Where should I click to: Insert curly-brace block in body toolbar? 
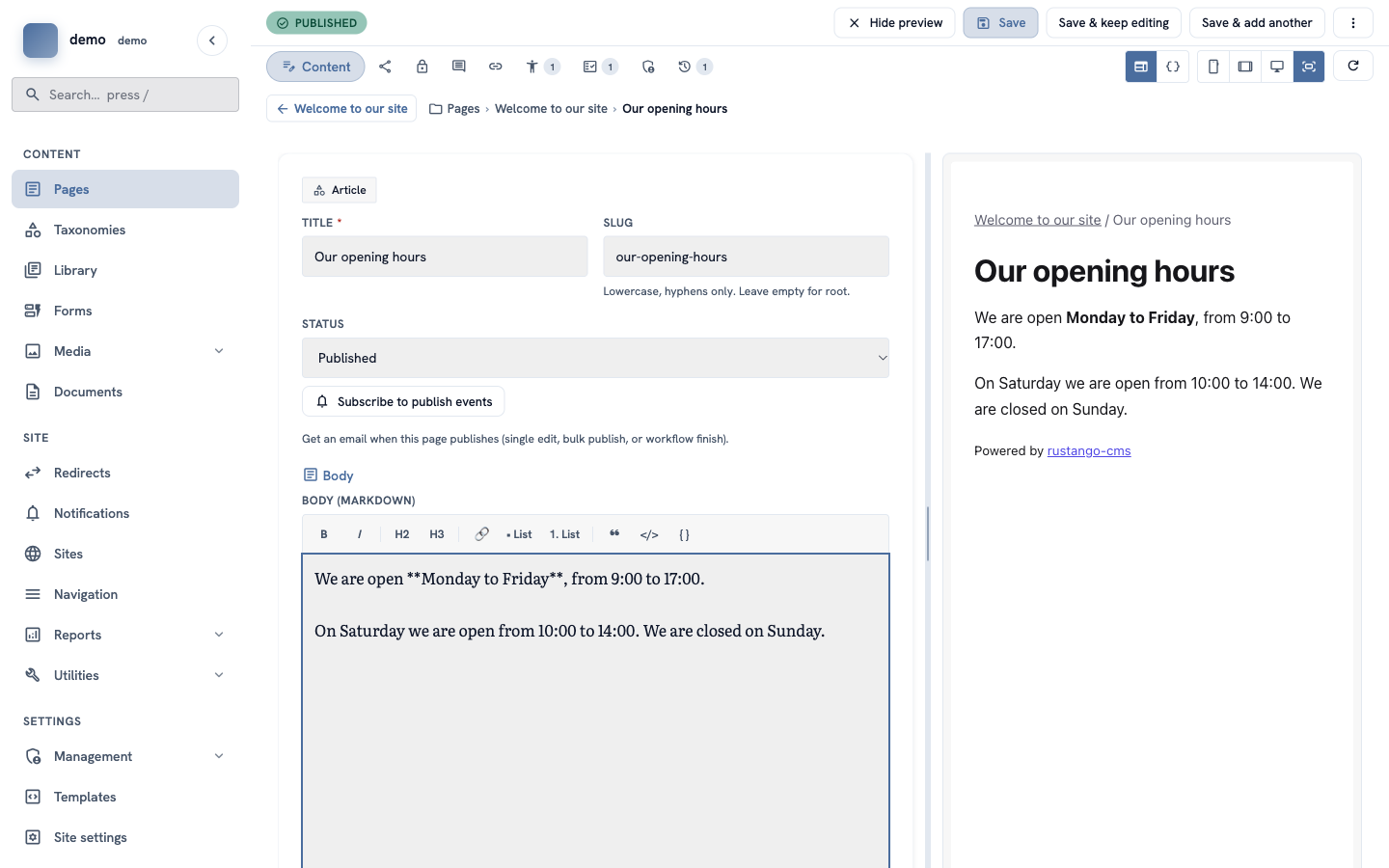tap(684, 534)
